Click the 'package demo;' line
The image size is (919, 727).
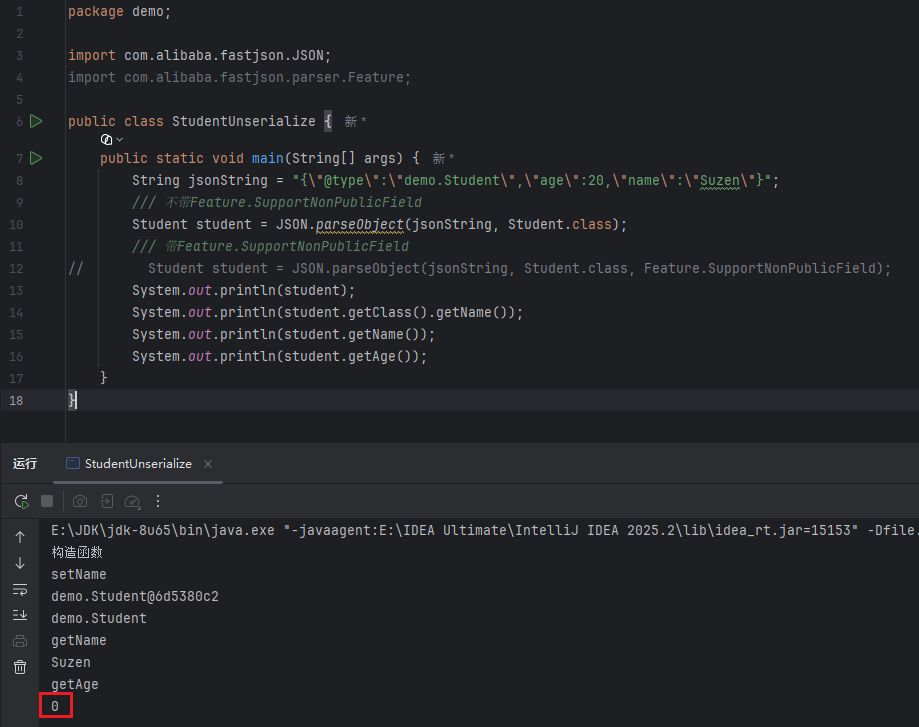pyautogui.click(x=120, y=12)
